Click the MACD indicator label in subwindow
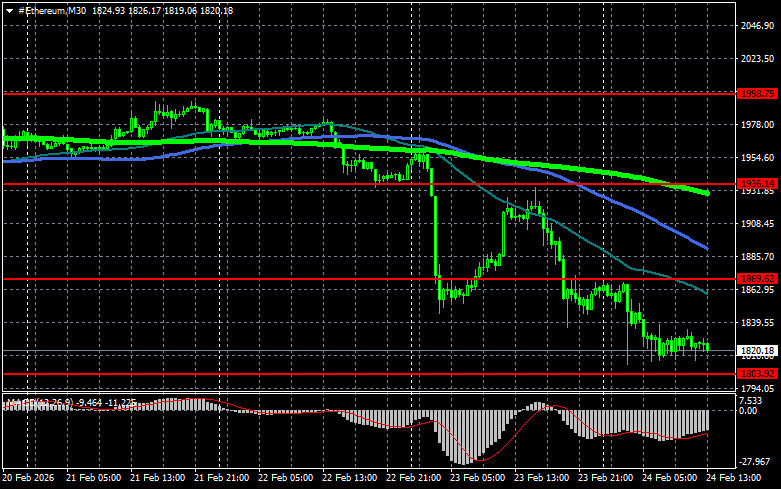 [70, 402]
